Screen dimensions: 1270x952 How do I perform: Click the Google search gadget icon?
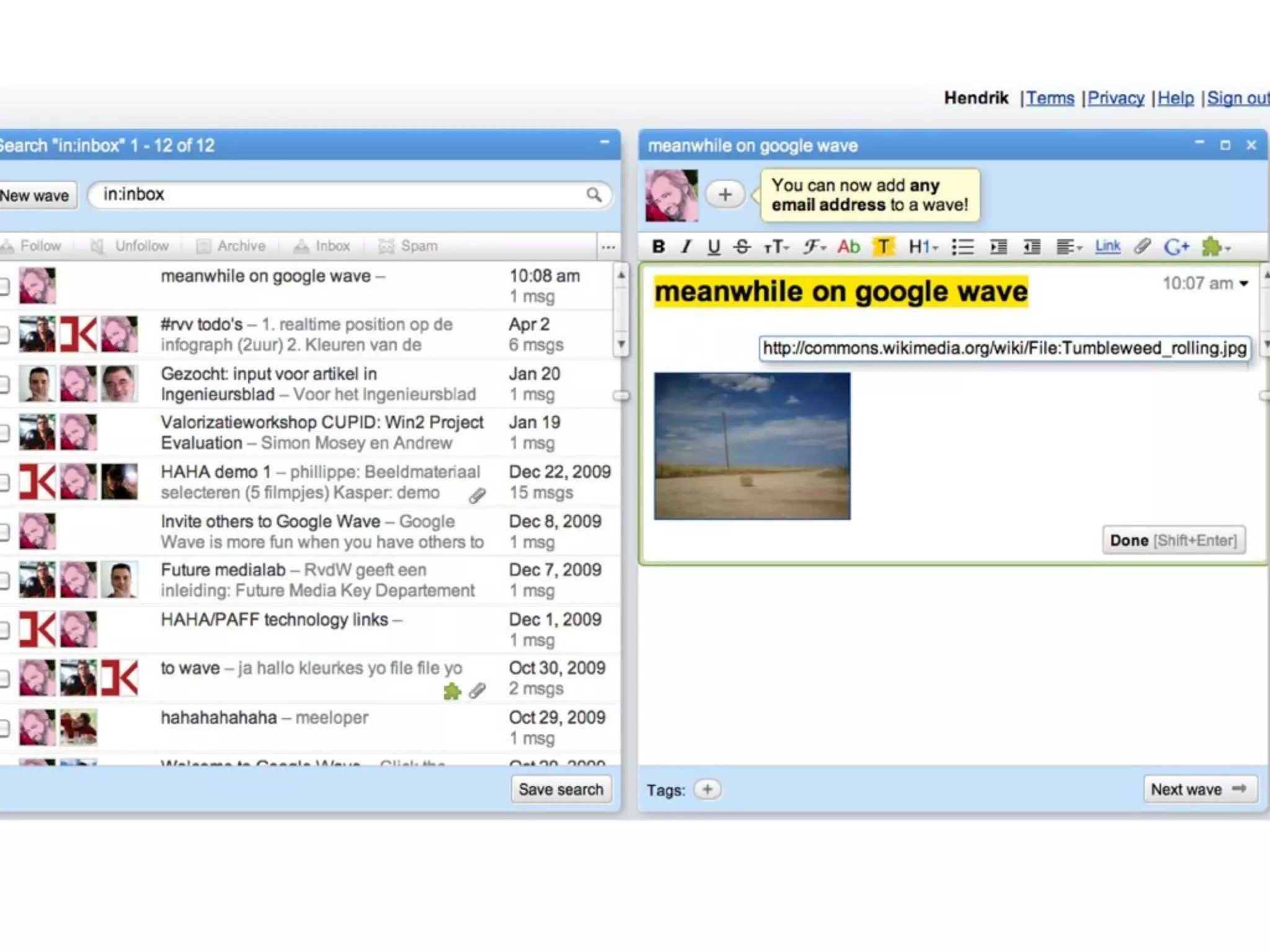coord(1176,247)
